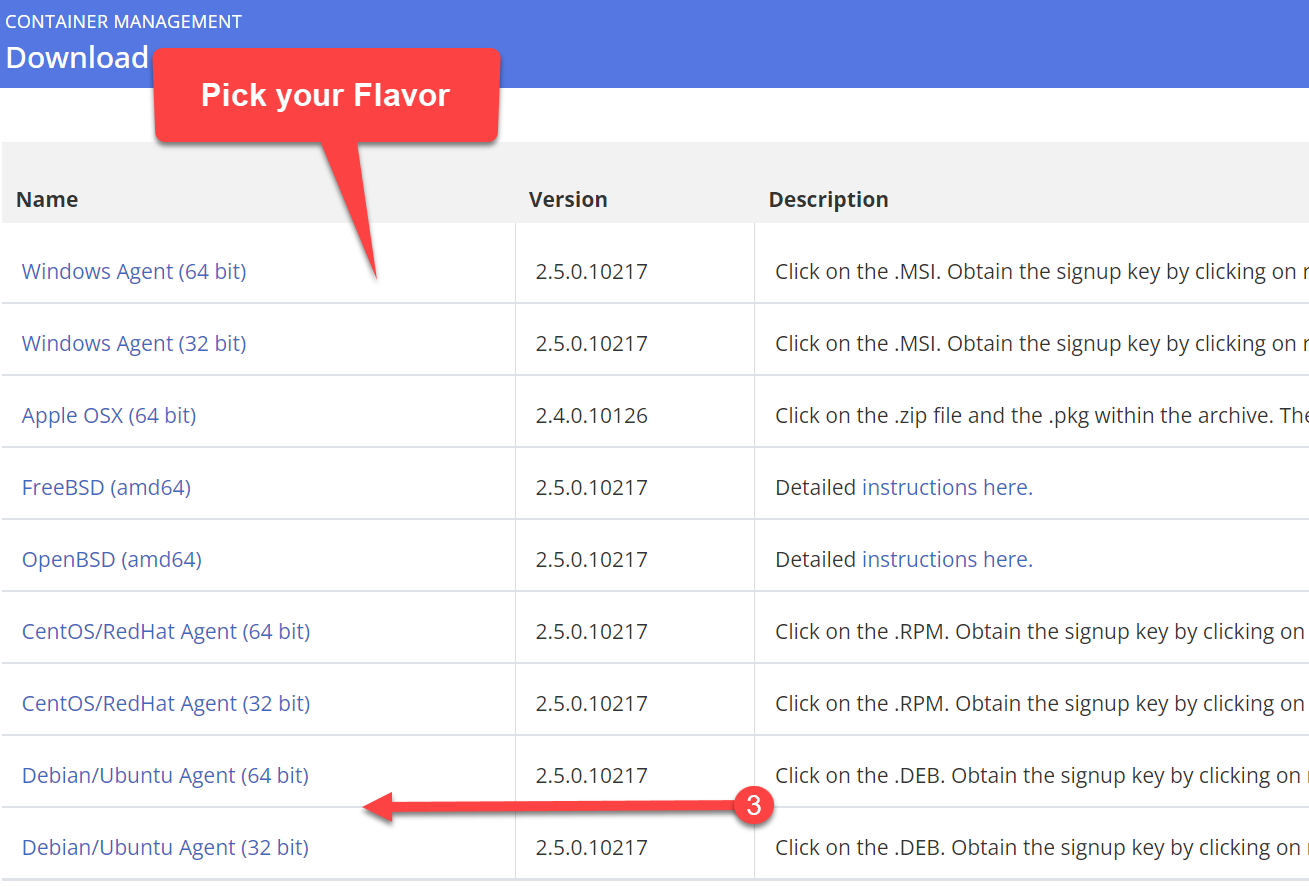Viewport: 1309px width, 887px height.
Task: Click the red 'Pick your Flavor' callout
Action: pyautogui.click(x=326, y=95)
